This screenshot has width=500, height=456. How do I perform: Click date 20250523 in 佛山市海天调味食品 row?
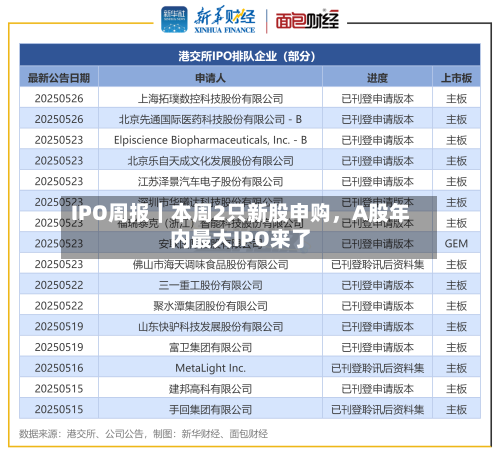(x=59, y=265)
